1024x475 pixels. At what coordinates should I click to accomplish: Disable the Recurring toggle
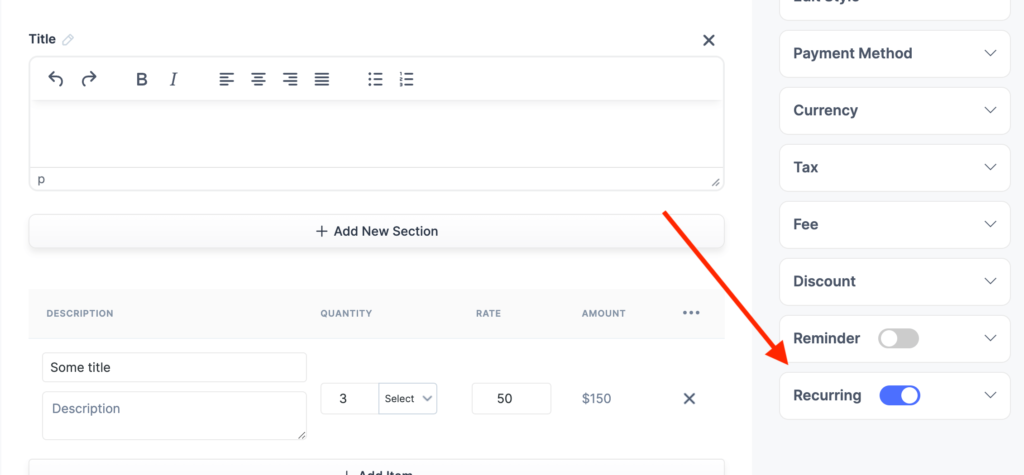tap(900, 395)
